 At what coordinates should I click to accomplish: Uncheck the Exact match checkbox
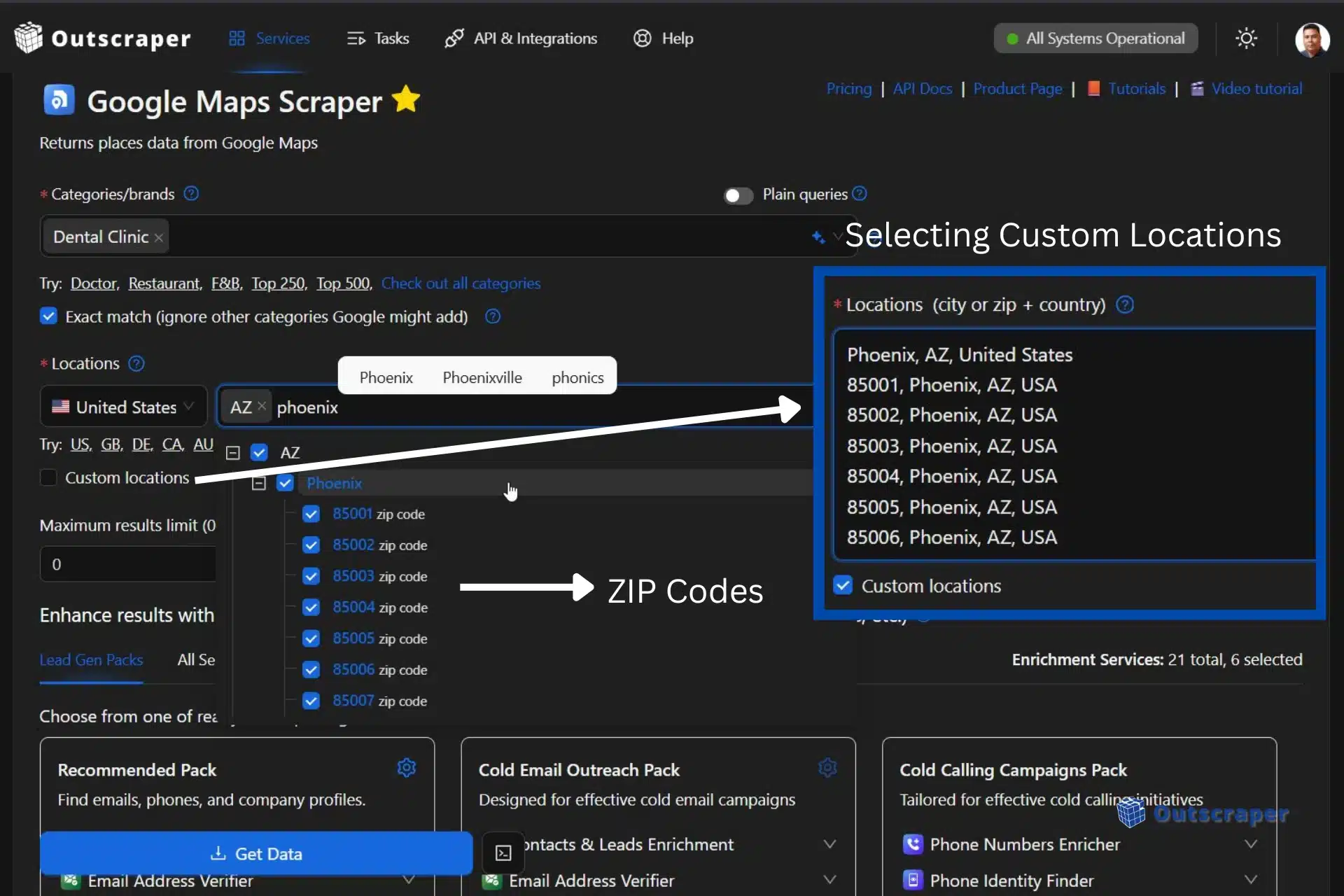pos(48,316)
